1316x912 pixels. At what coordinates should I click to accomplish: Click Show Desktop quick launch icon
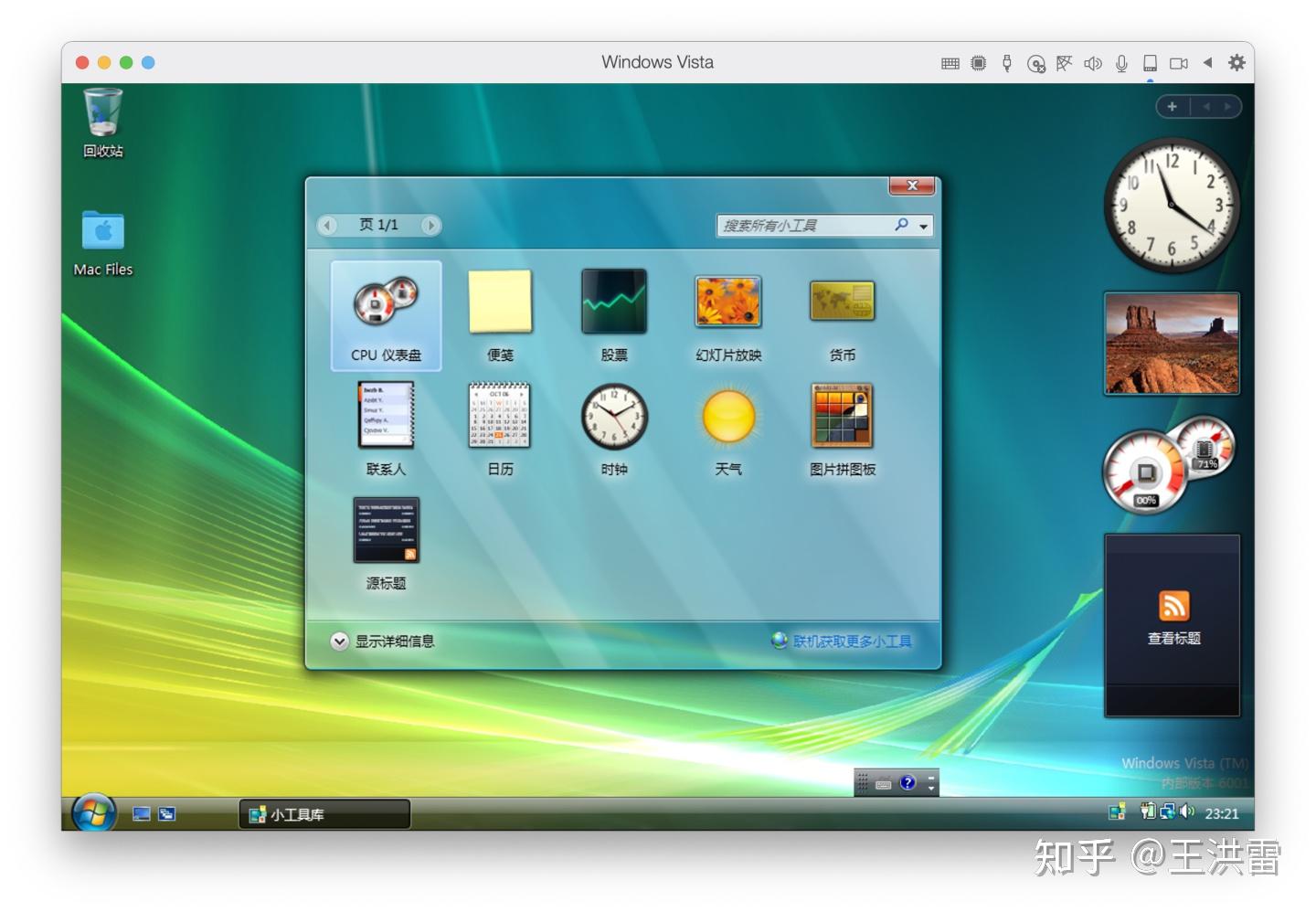tap(141, 813)
